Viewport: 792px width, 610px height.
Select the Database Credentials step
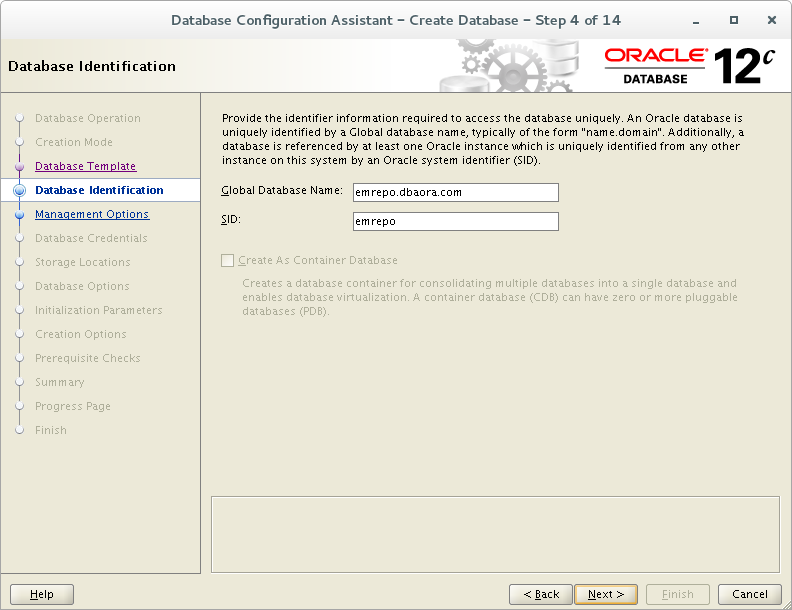click(91, 238)
